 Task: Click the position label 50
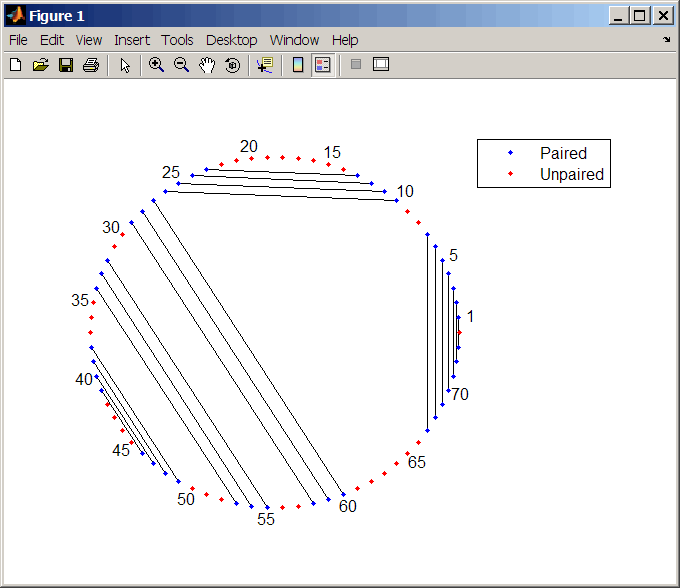tap(186, 499)
